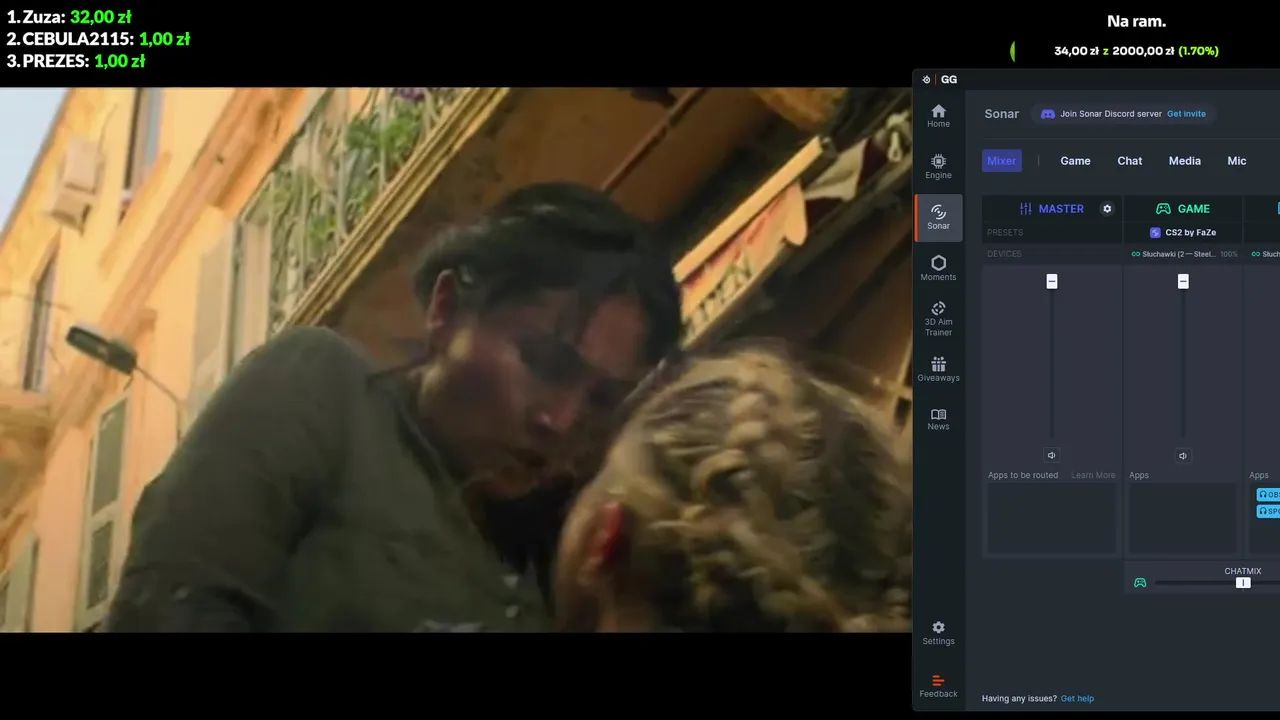Mute the Game channel speaker button
Screen dimensions: 1280x720
pyautogui.click(x=1183, y=455)
